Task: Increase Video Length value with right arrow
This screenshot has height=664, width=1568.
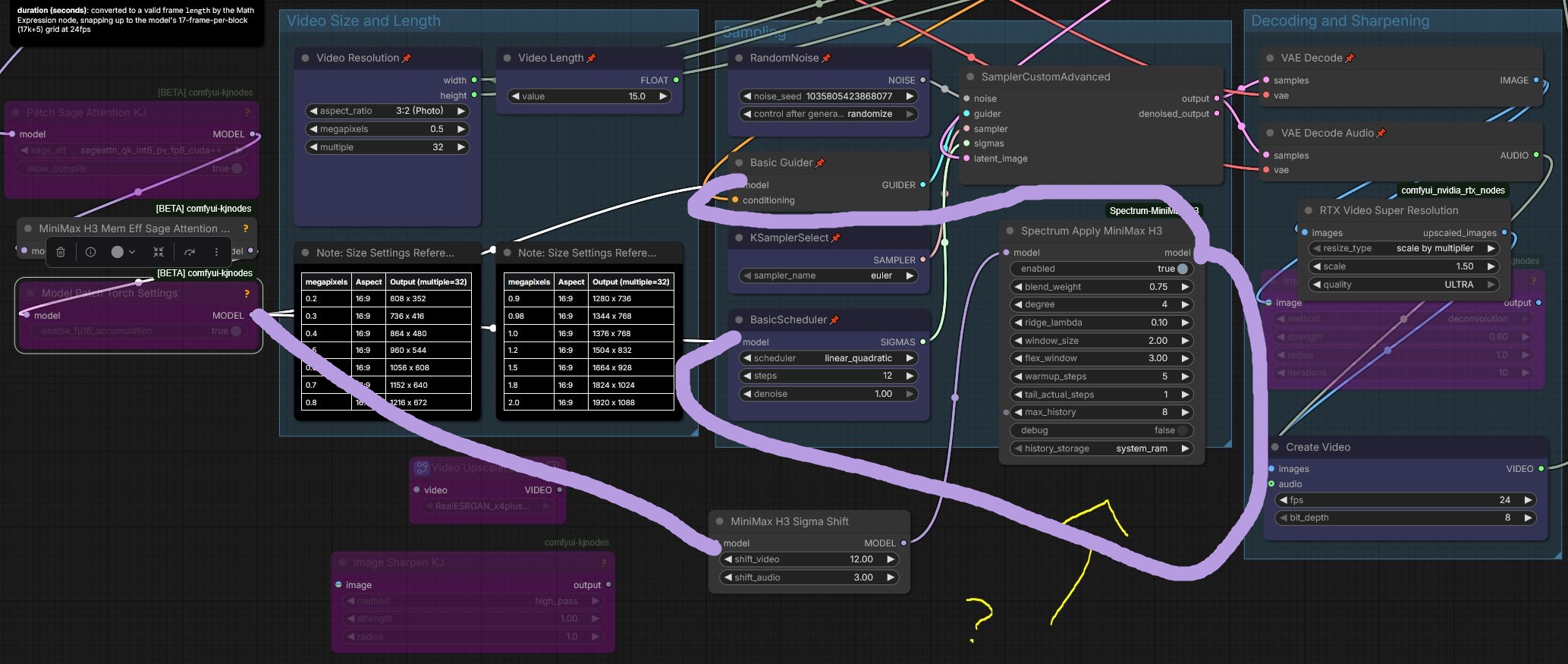Action: [663, 96]
